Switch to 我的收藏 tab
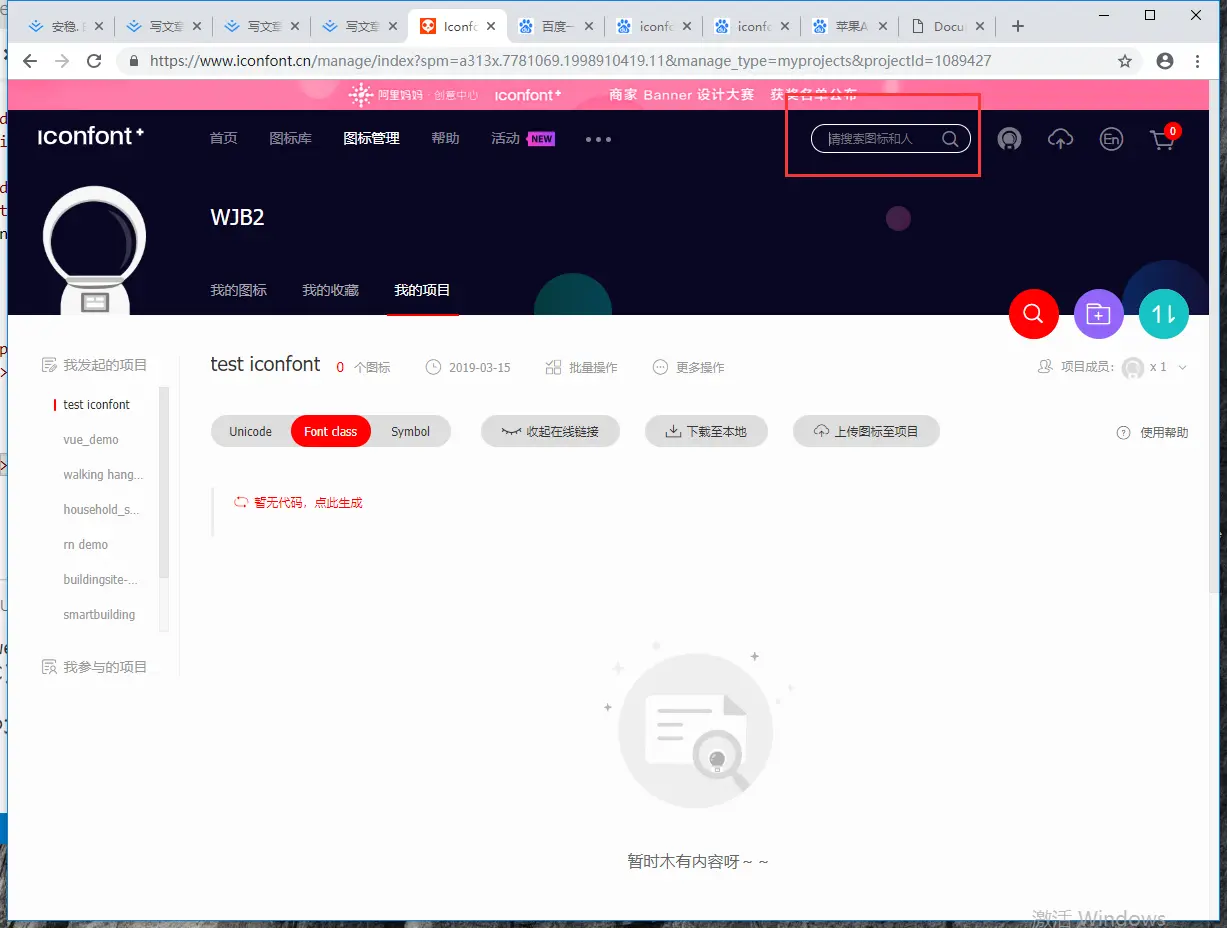The width and height of the screenshot is (1227, 928). coord(330,290)
